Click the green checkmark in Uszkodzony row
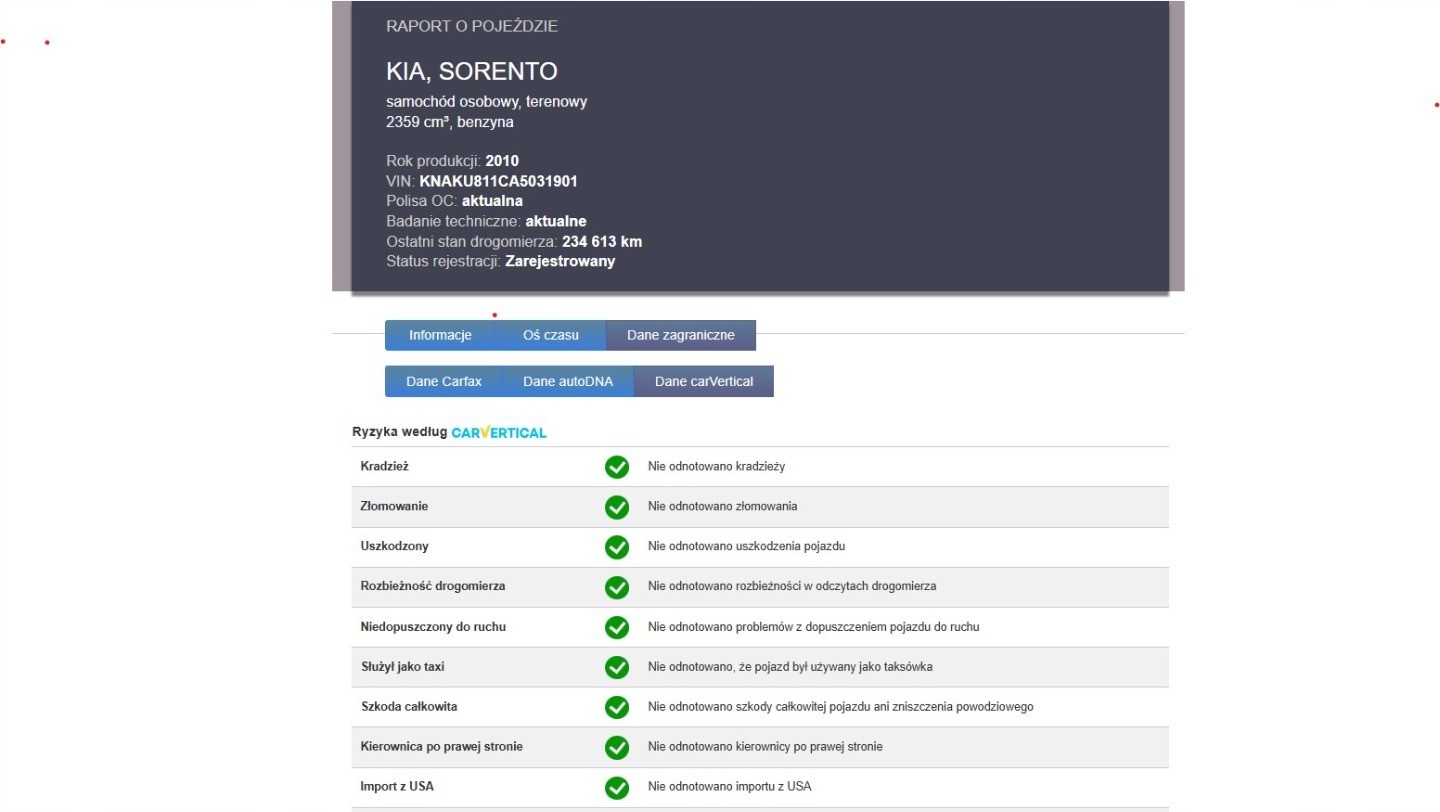The height and width of the screenshot is (812, 1440). tap(617, 547)
